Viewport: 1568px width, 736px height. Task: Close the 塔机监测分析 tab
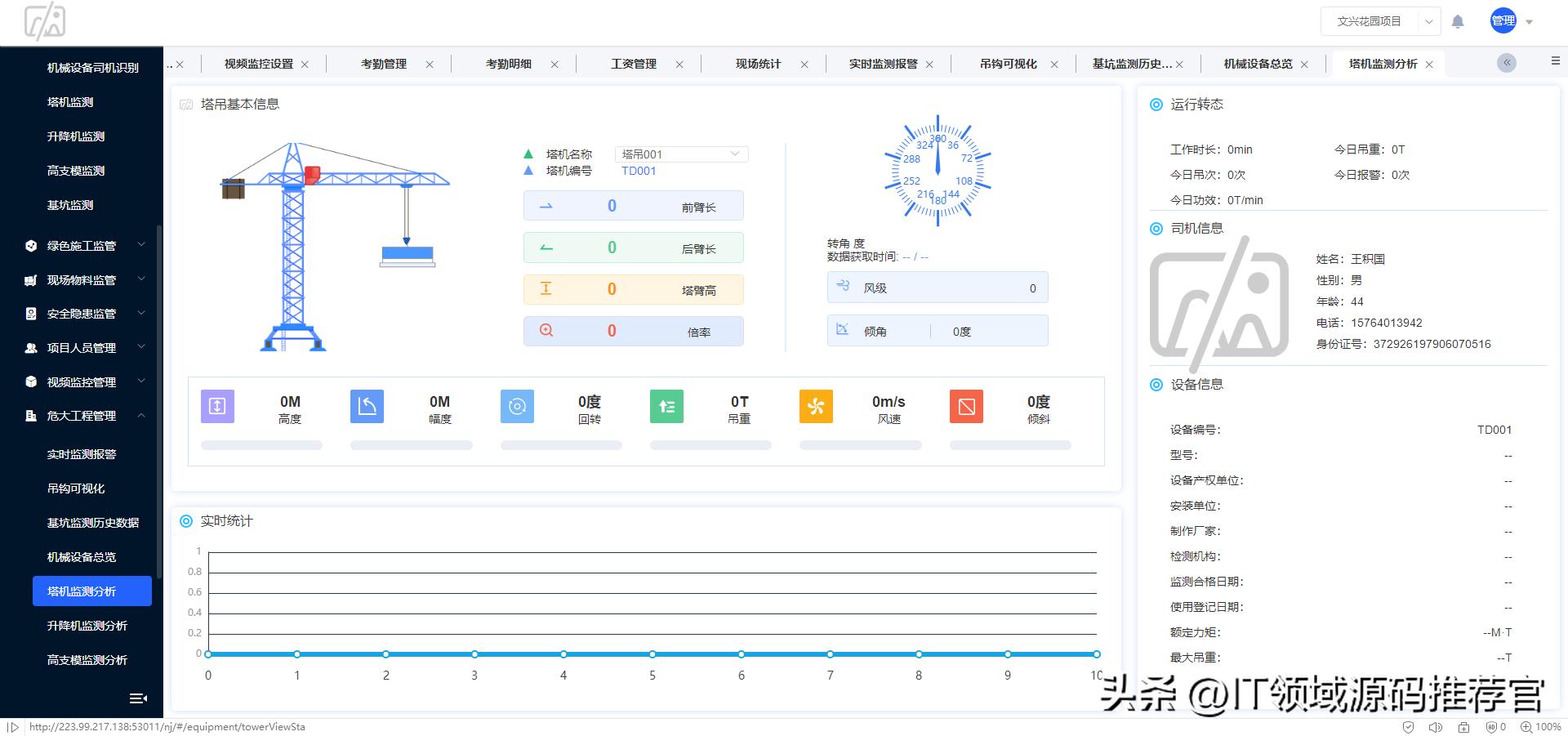1429,65
